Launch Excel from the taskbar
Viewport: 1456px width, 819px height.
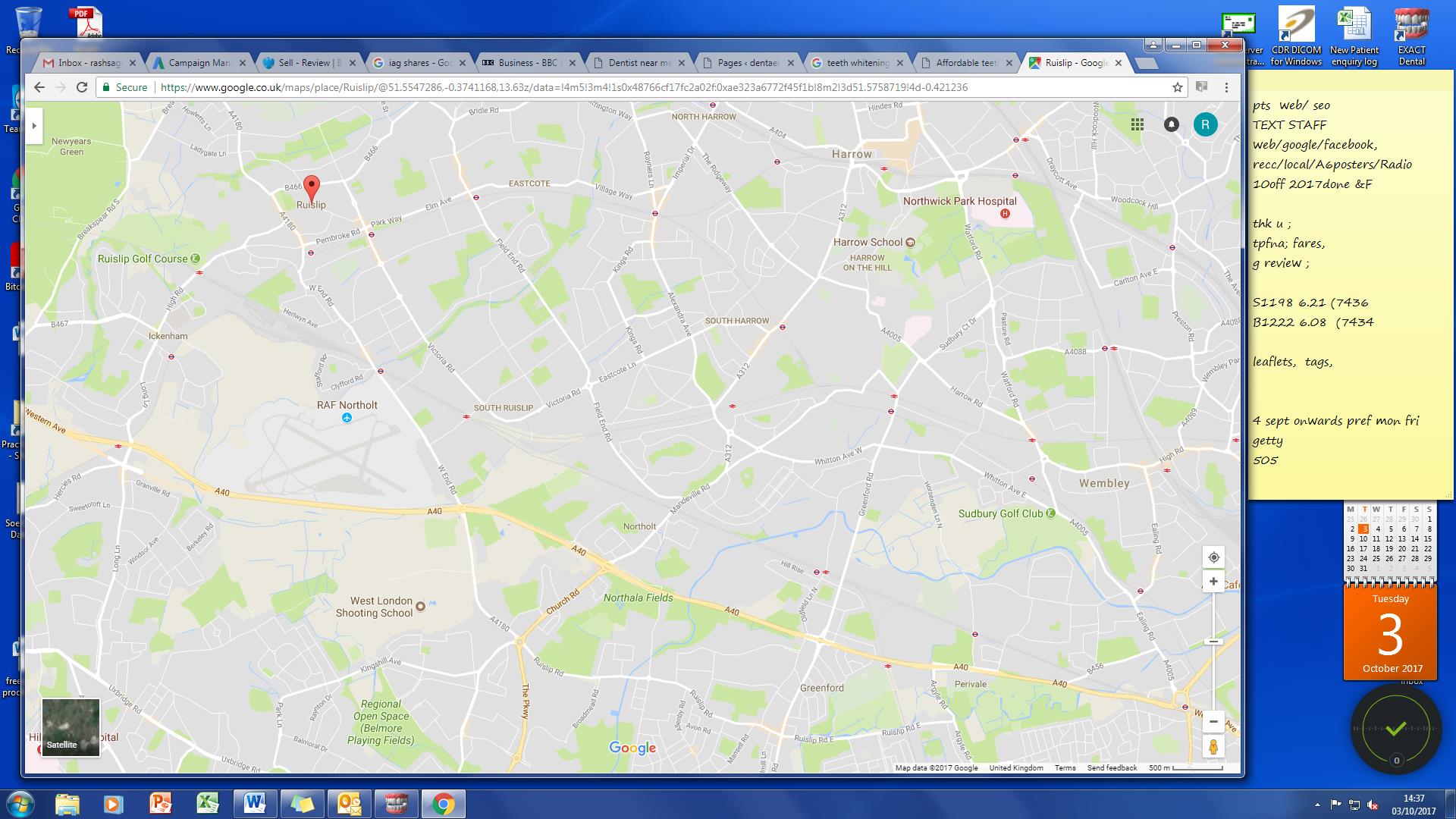(207, 803)
